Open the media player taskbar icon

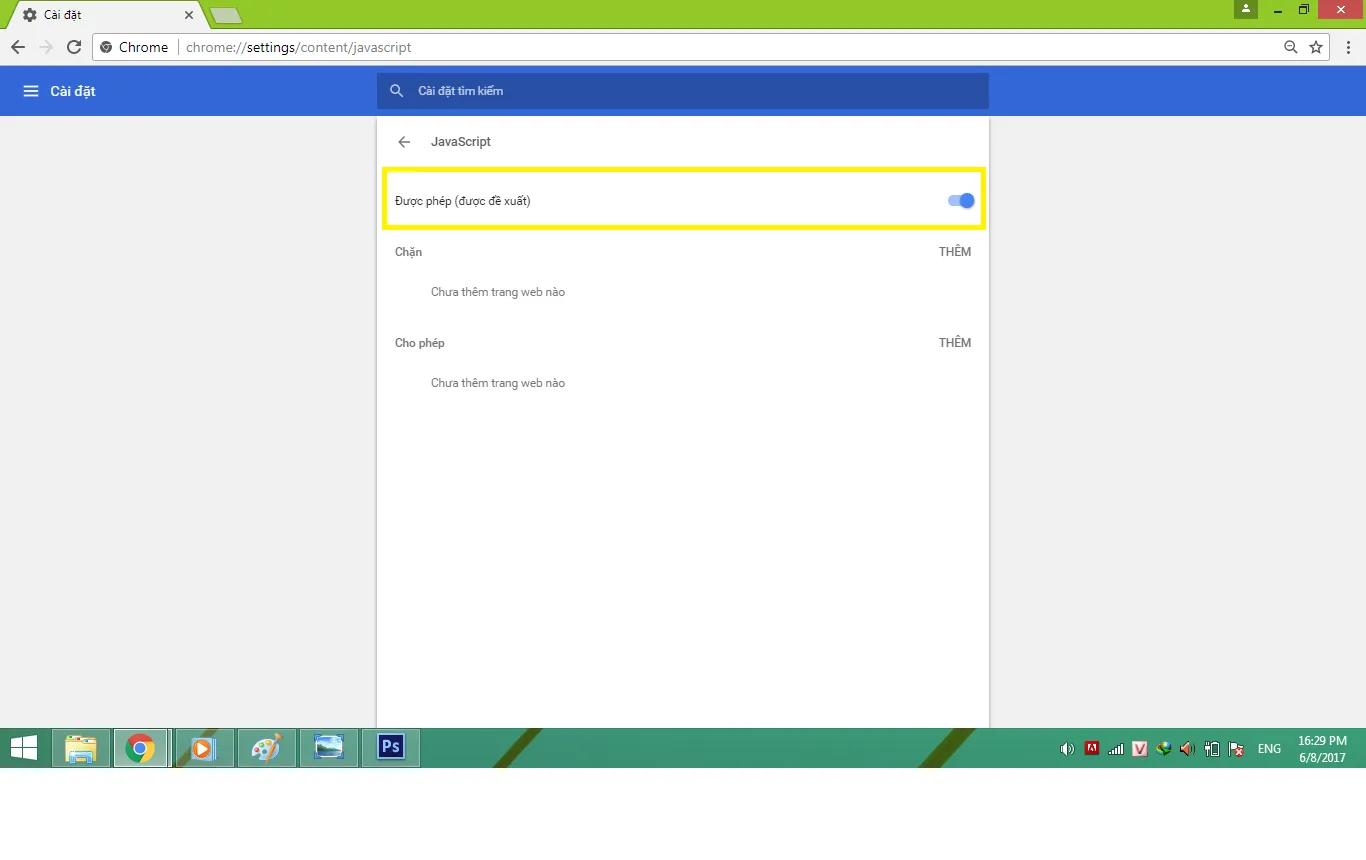coord(204,748)
